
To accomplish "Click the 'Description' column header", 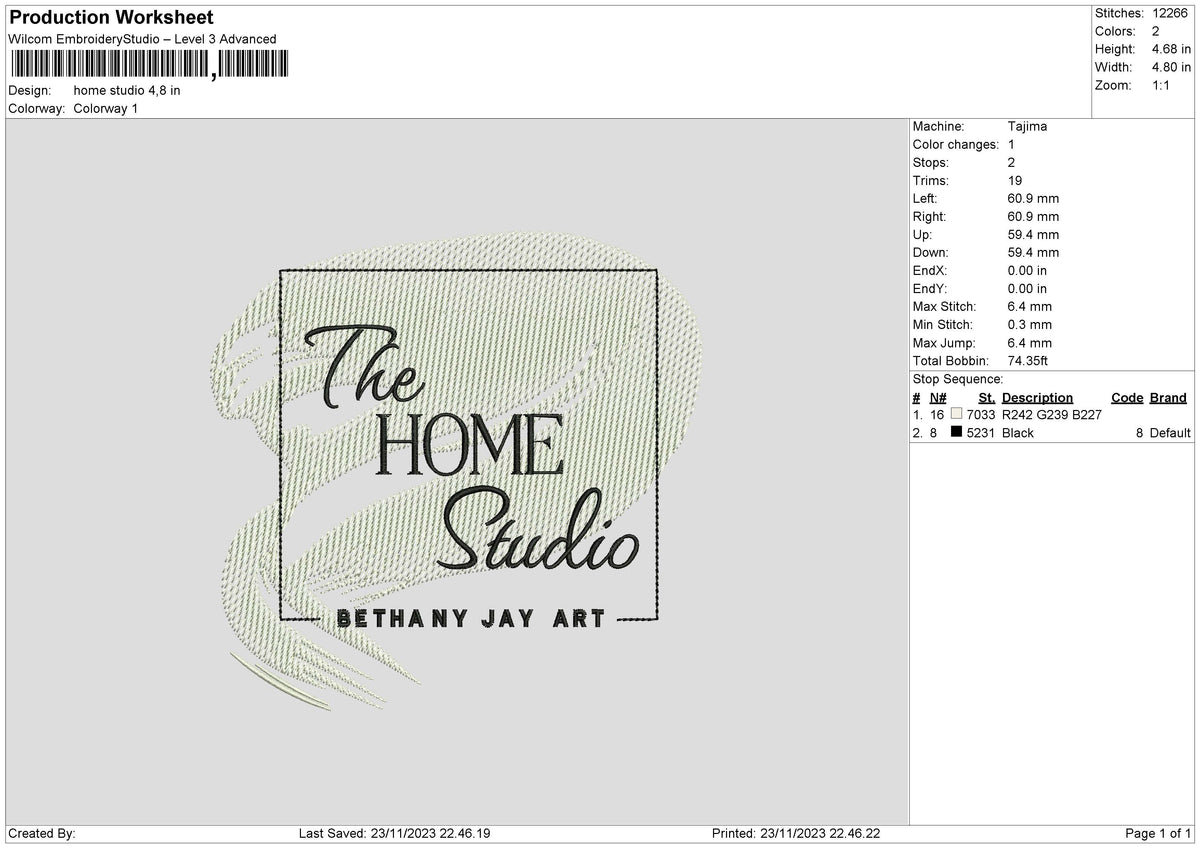I will tap(1037, 397).
